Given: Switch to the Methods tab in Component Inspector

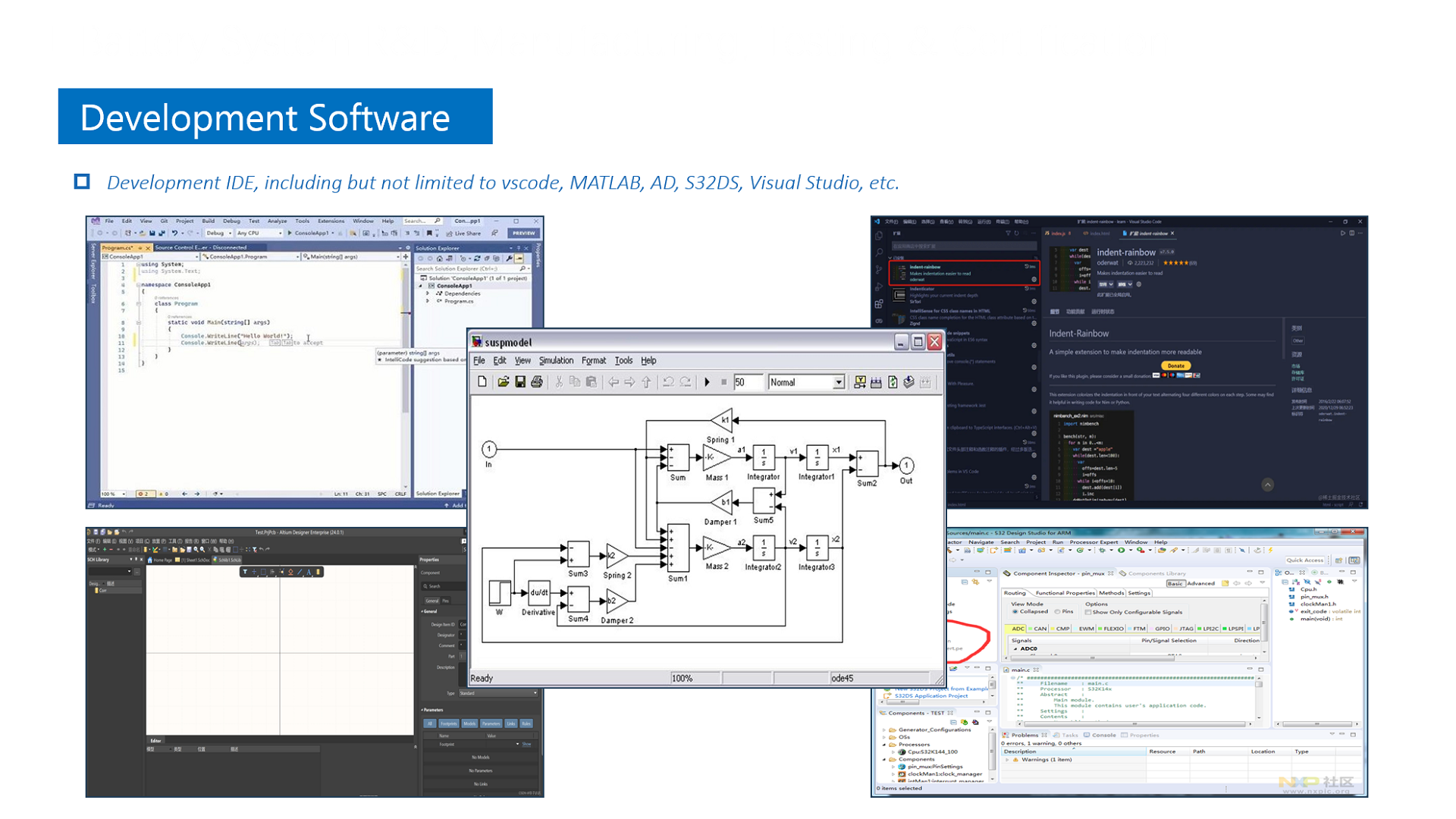Looking at the screenshot, I should [1111, 593].
